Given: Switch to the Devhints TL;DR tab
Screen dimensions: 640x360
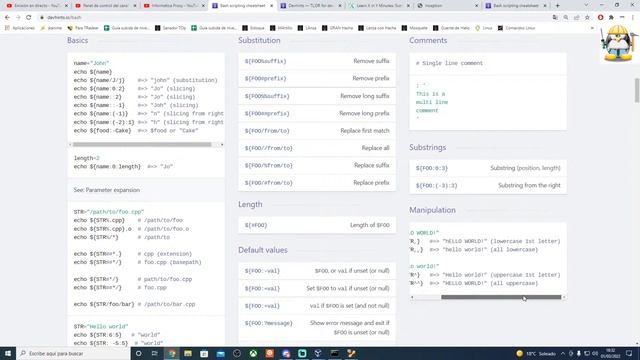Looking at the screenshot, I should [x=311, y=6].
